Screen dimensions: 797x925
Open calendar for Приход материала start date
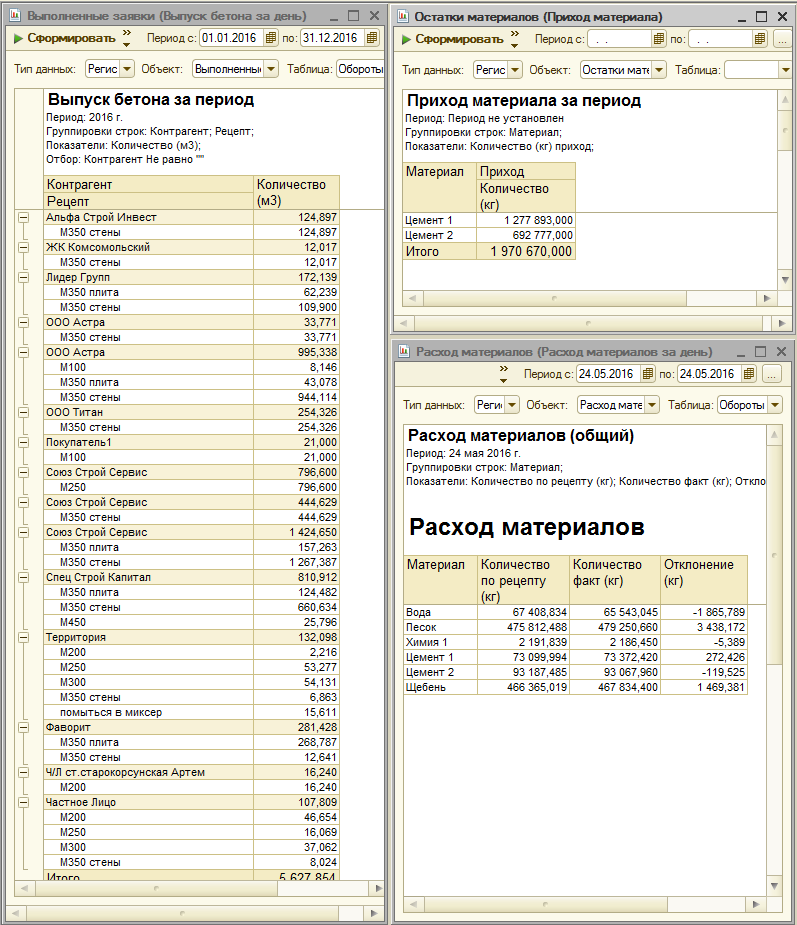659,40
